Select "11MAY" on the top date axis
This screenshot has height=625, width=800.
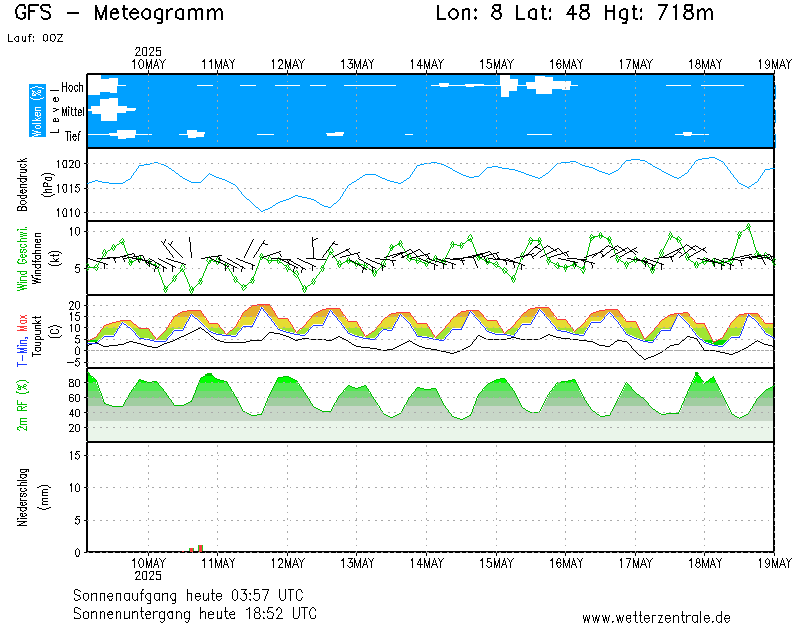218,65
